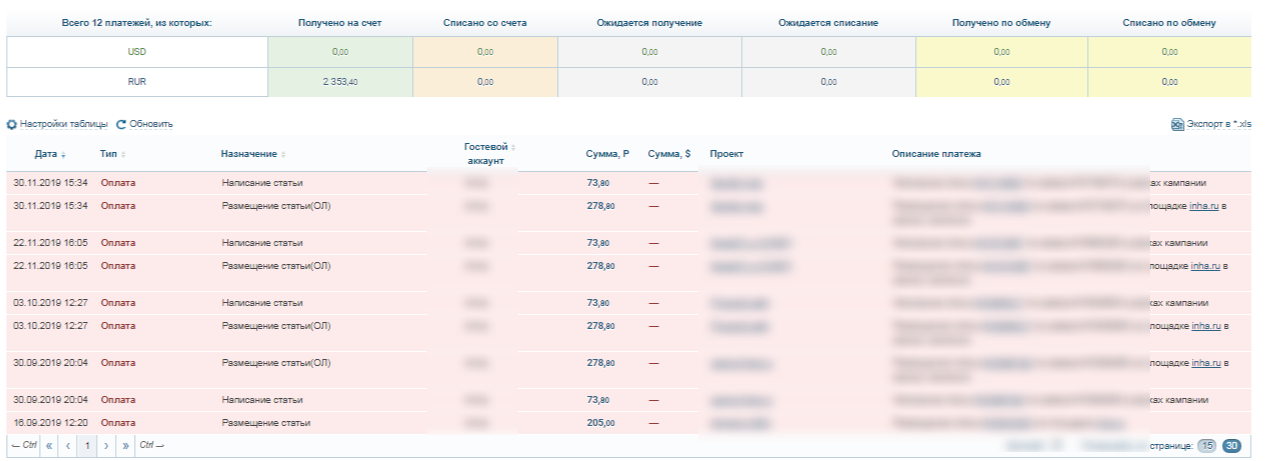
Task: Show 30 rows per page
Action: click(x=1232, y=446)
